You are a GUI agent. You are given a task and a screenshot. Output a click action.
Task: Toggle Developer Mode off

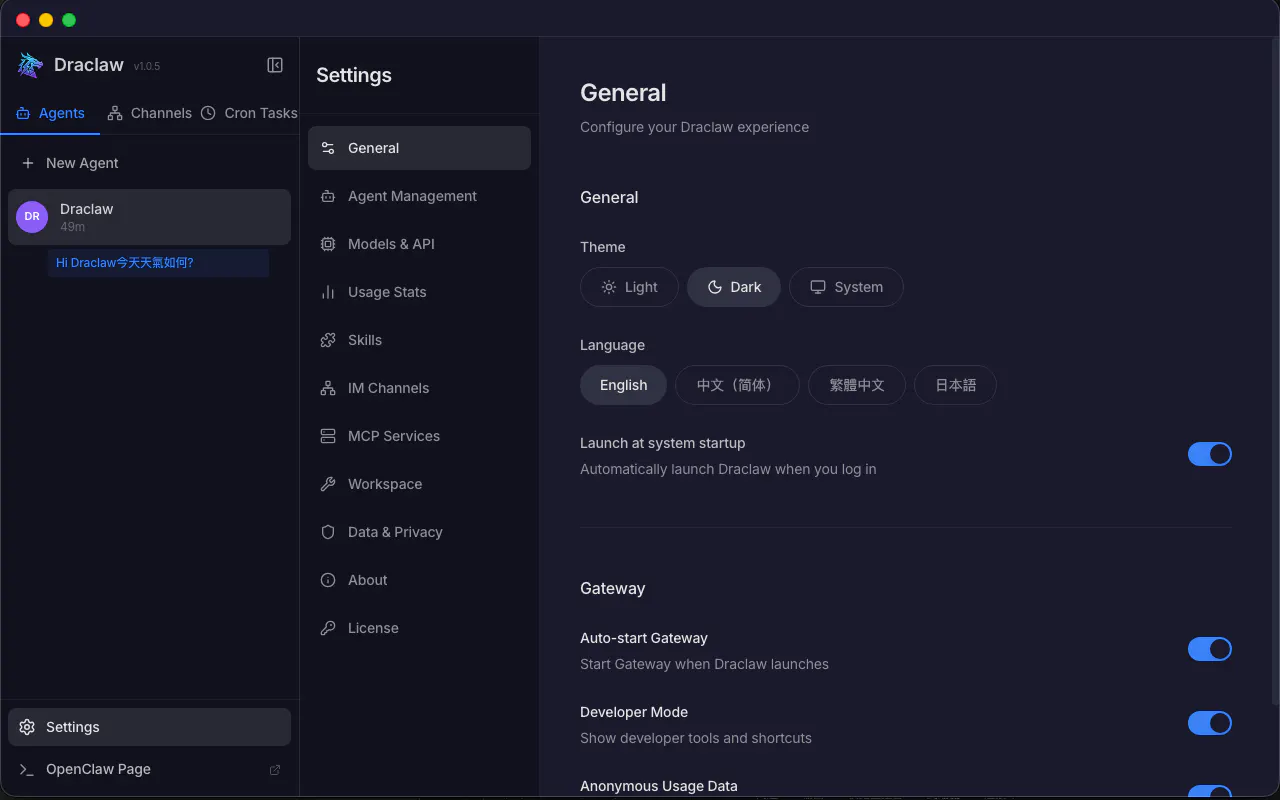(1210, 723)
